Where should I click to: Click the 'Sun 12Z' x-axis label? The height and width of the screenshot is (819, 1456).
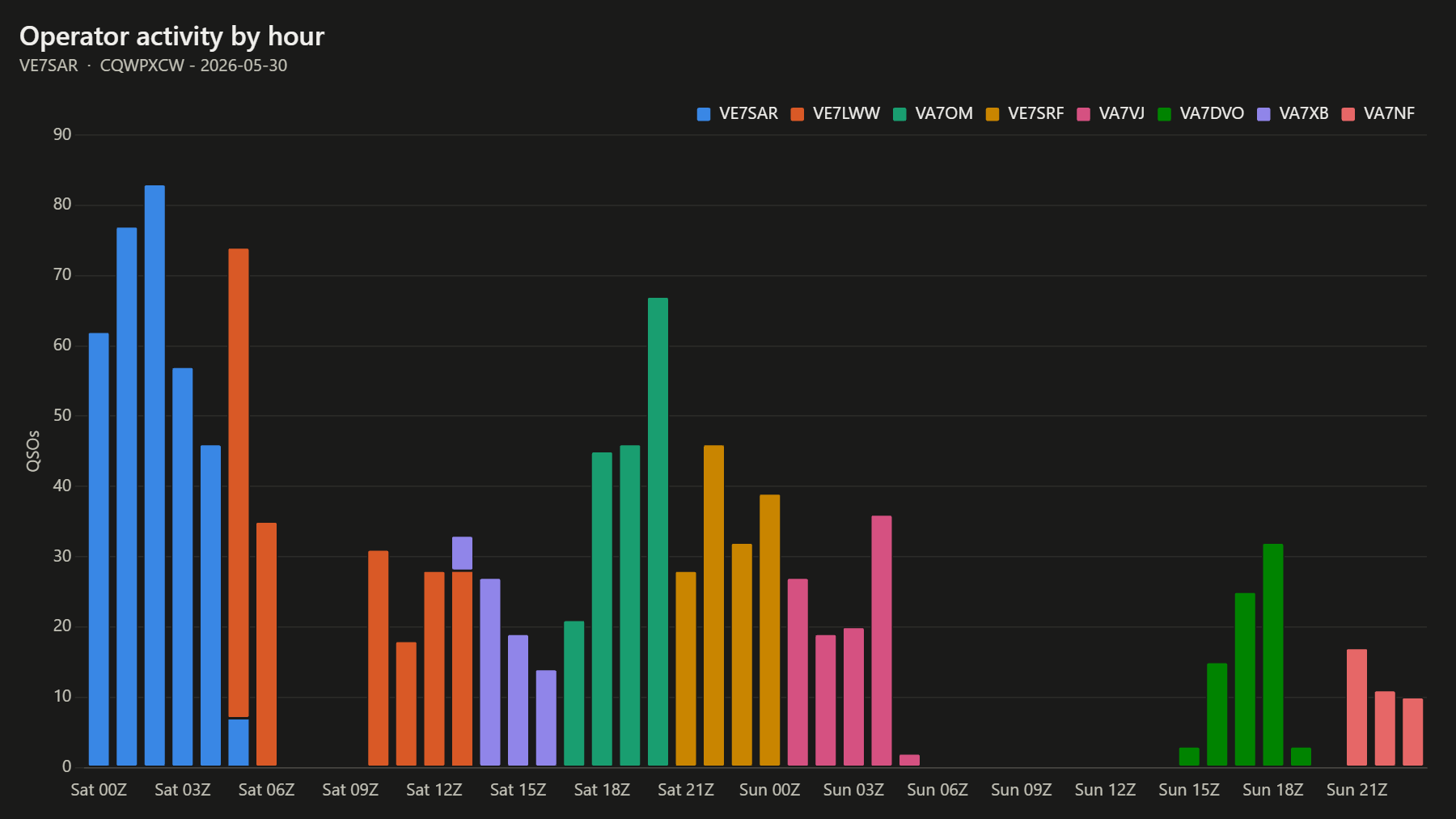pos(1105,790)
